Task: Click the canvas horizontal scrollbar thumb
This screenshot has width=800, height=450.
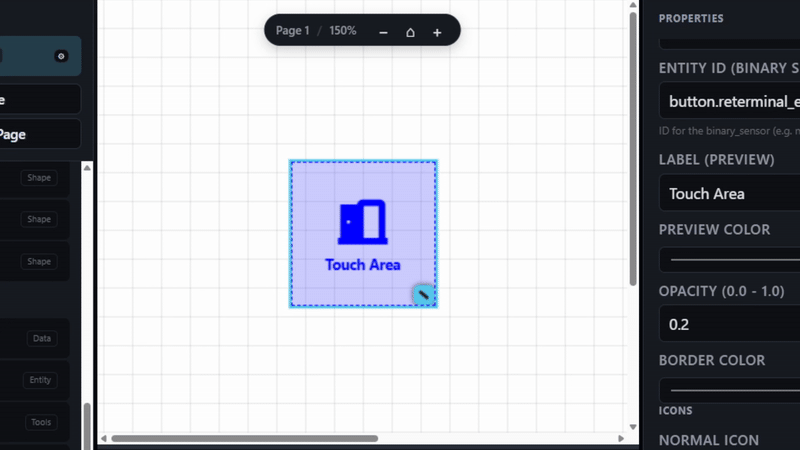Action: pos(244,438)
